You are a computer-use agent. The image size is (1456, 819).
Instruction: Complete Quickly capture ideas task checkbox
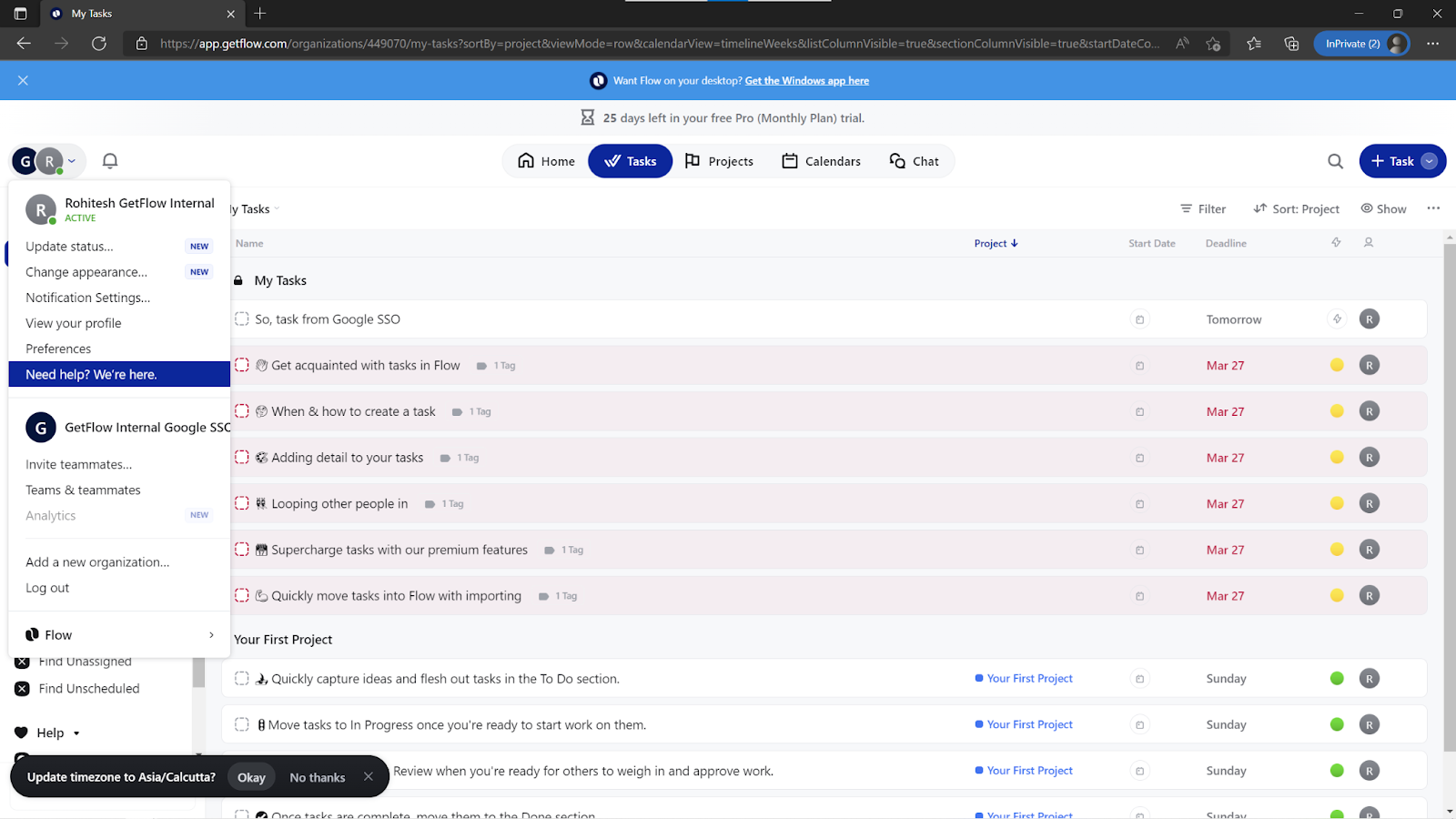(242, 678)
